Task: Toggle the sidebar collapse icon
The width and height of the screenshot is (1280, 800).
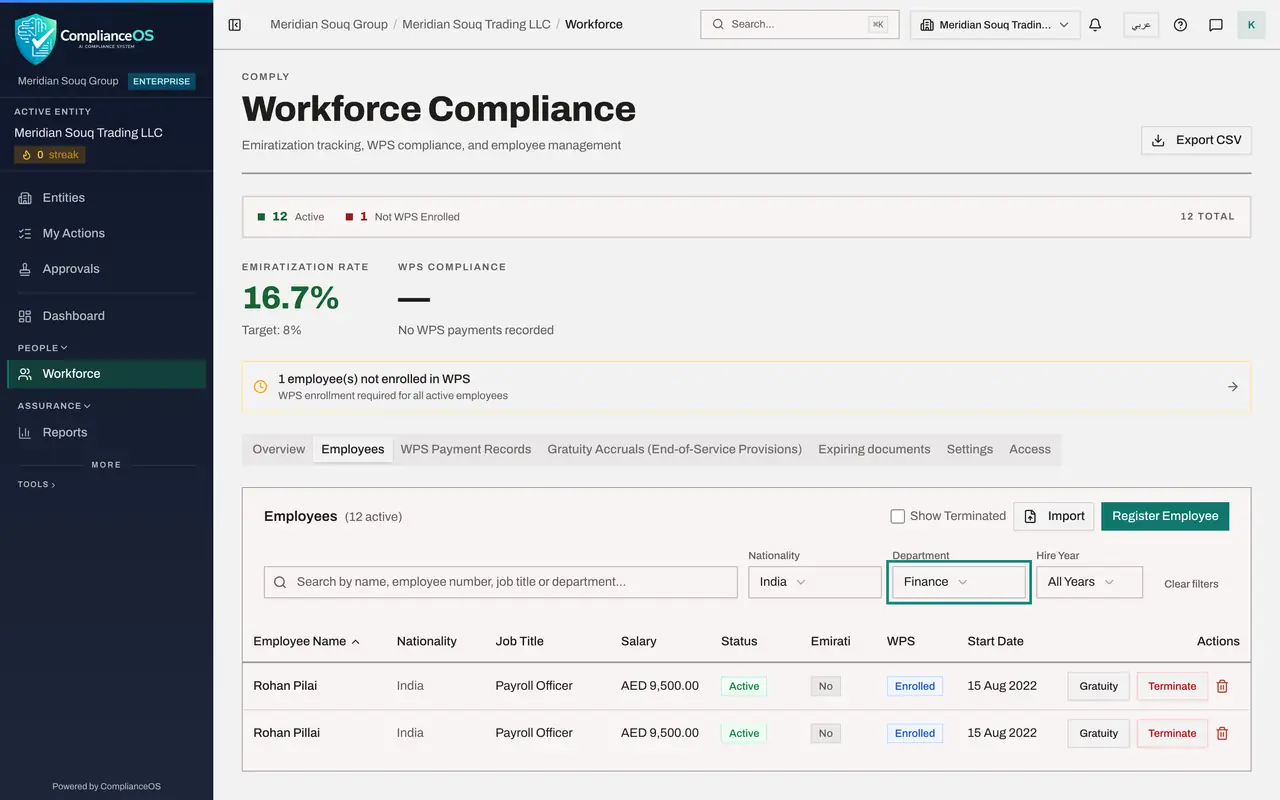Action: point(235,25)
